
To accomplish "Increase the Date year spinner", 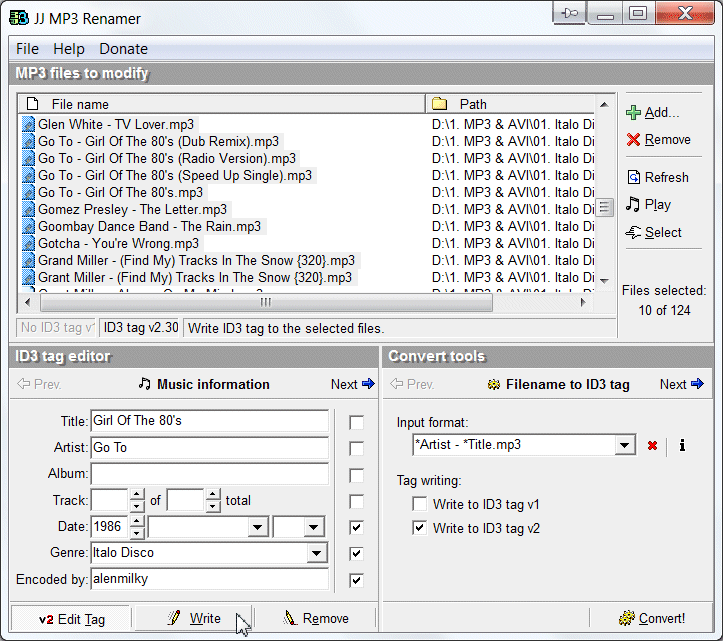I will pos(136,521).
